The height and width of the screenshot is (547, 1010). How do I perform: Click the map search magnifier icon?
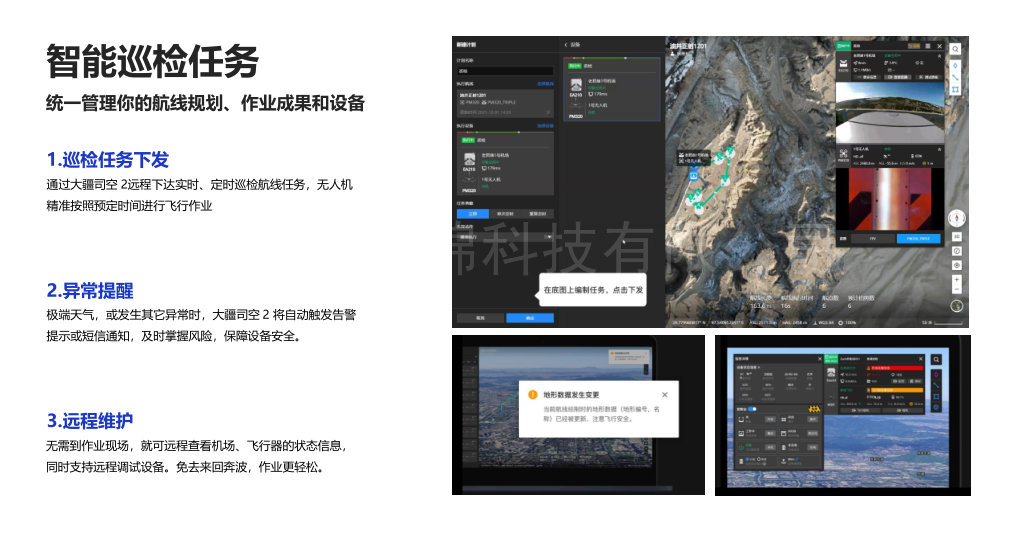955,48
